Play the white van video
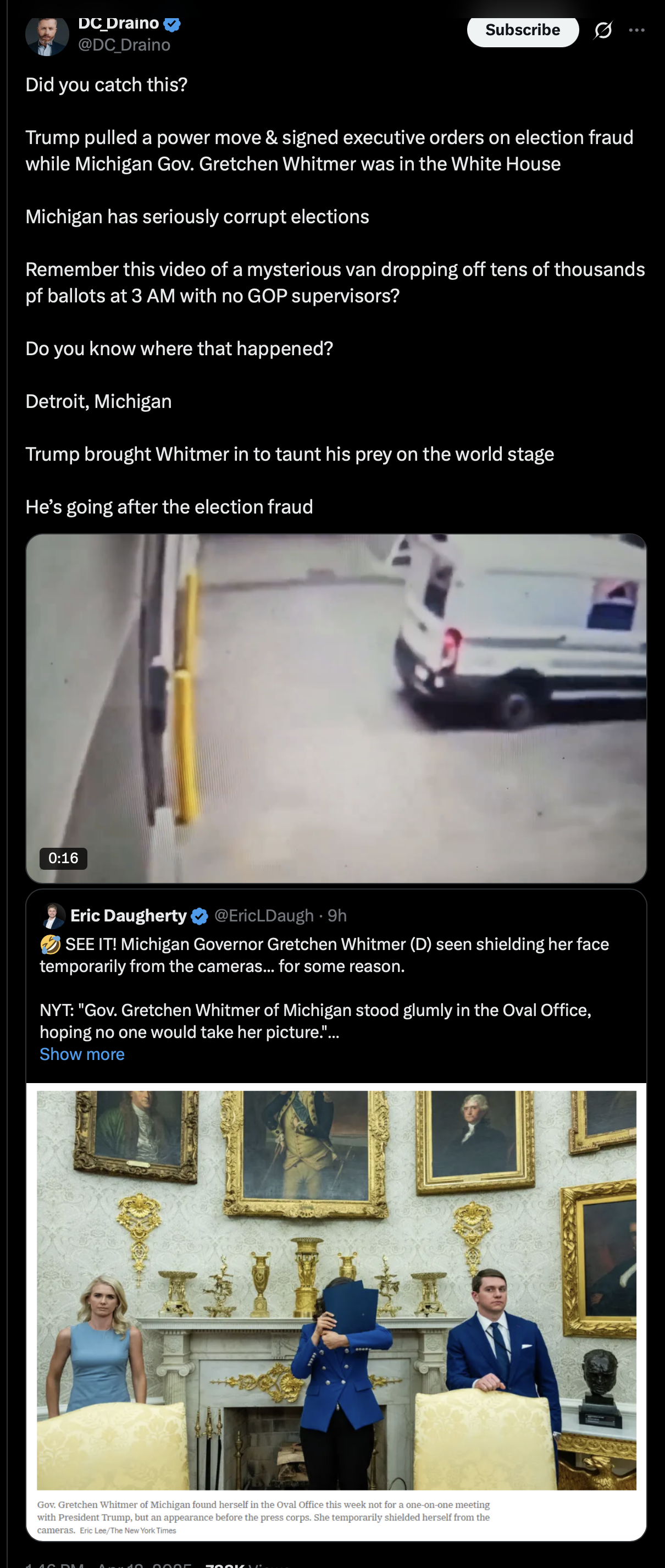Image resolution: width=665 pixels, height=1568 pixels. 336,709
